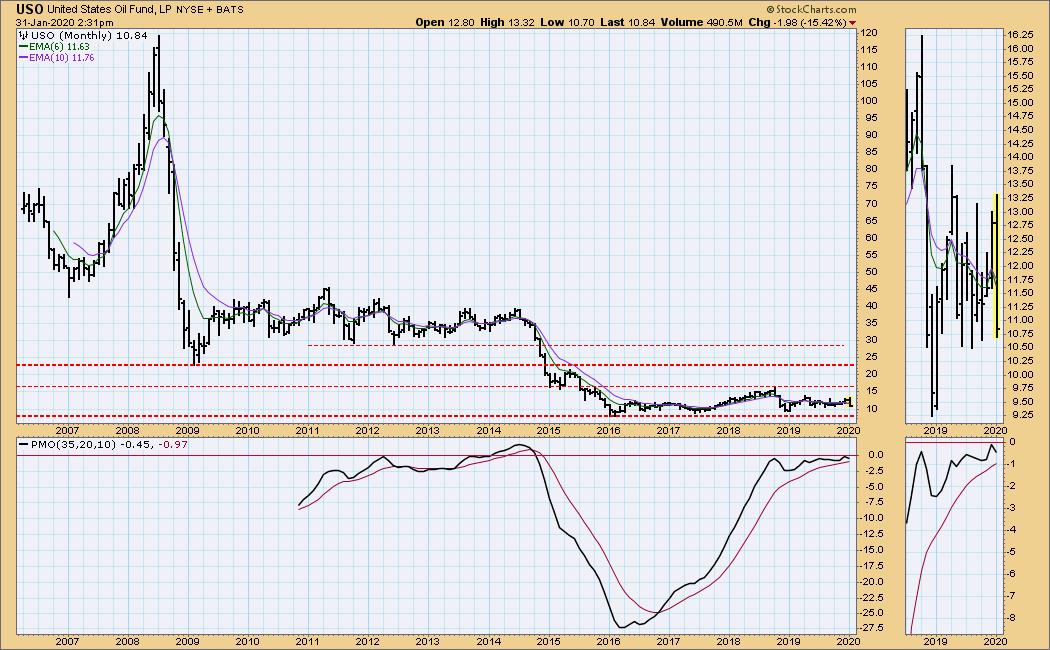Click the yellow highlighted bar in zoom panel

996,266
